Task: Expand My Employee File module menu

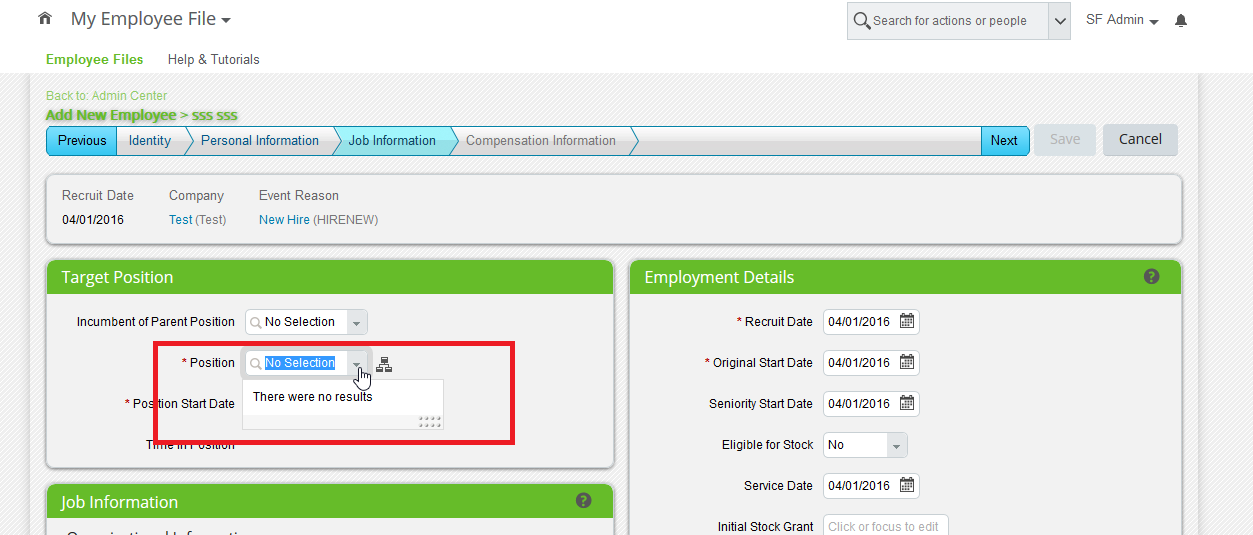Action: point(151,19)
